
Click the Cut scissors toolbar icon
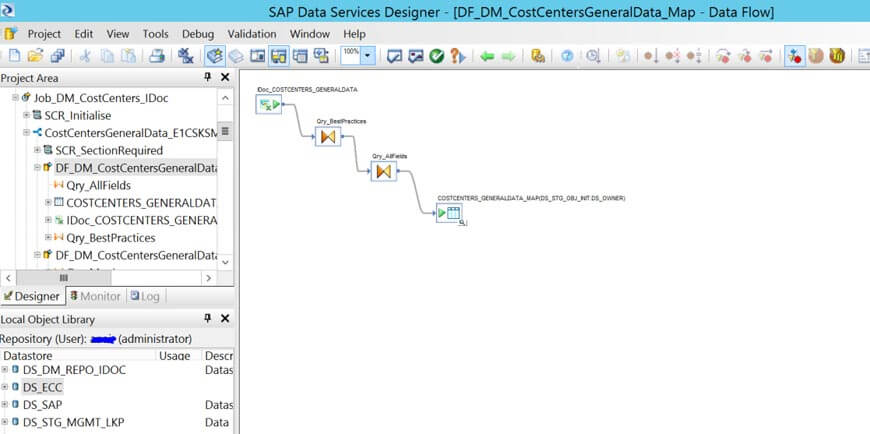pos(85,56)
